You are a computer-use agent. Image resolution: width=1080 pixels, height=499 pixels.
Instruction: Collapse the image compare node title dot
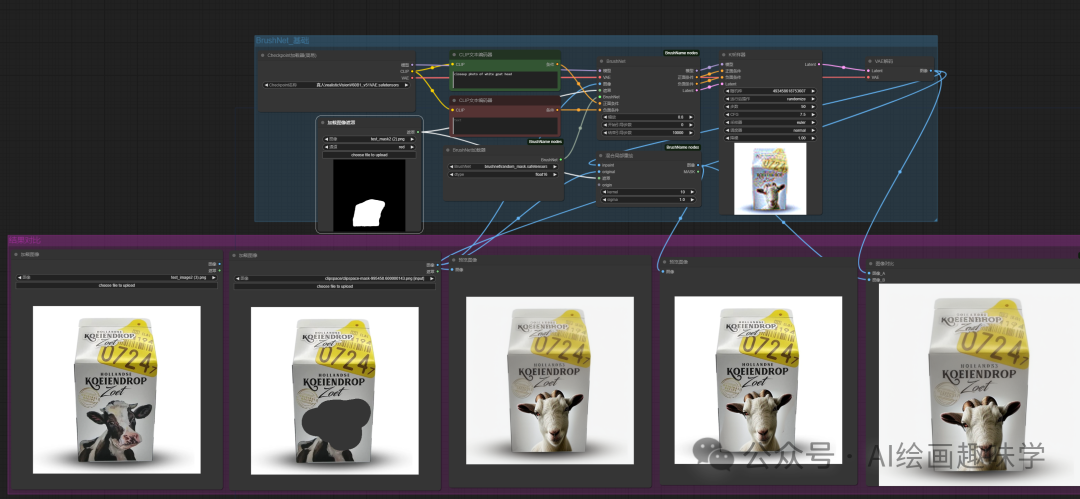pyautogui.click(x=871, y=263)
